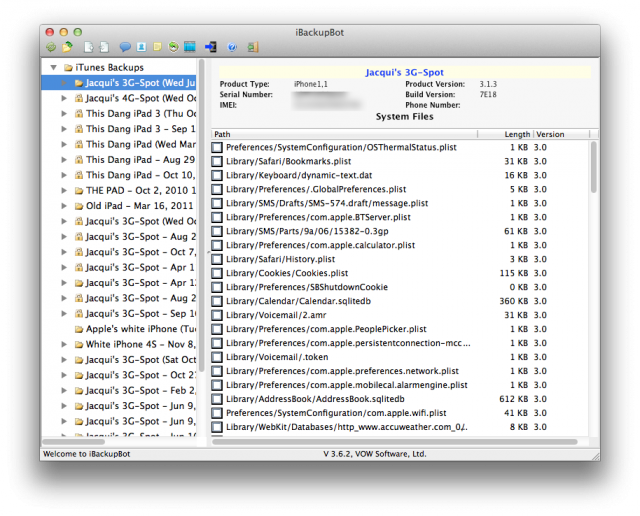Tick the Calendar.sqlitedb checkbox

[x=217, y=301]
